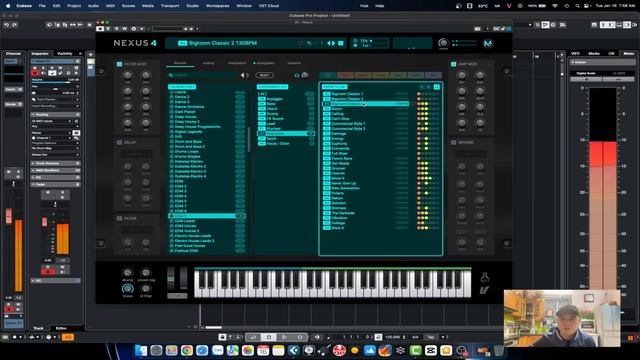The width and height of the screenshot is (640, 360).
Task: Collapse the Fader section in Inspector
Action: coord(56,184)
